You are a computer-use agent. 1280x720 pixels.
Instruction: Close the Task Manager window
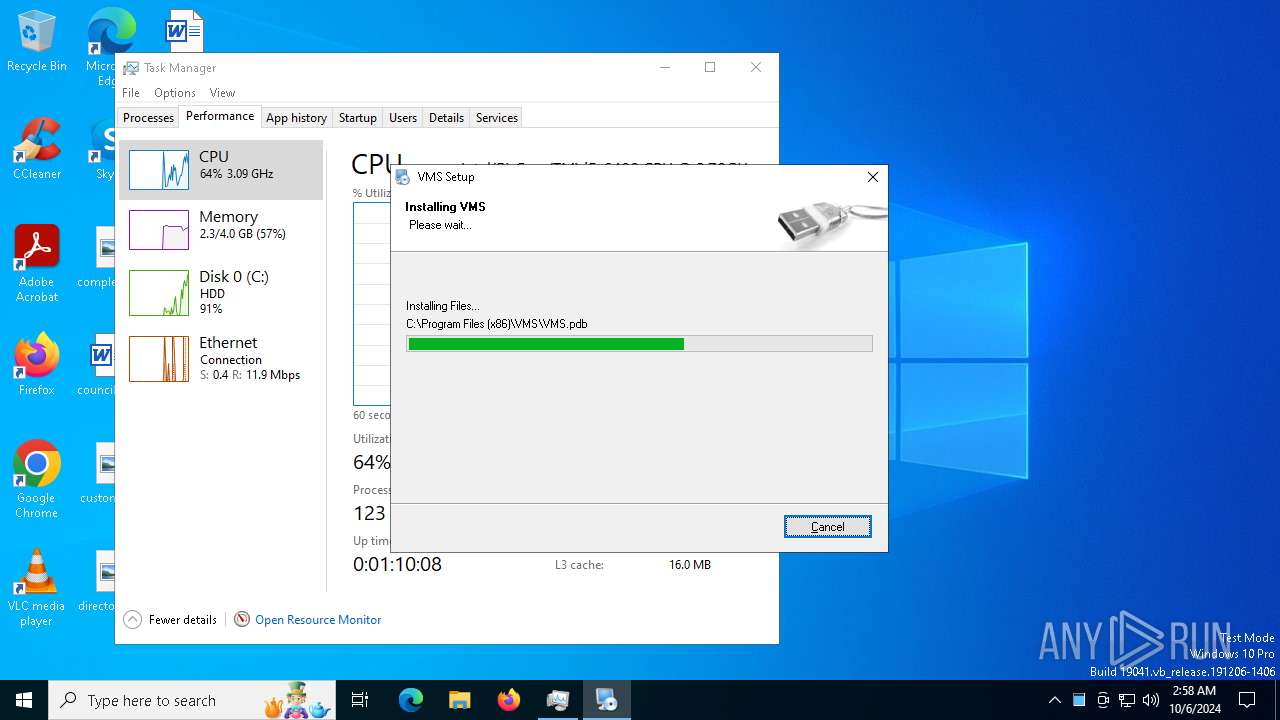[x=756, y=67]
